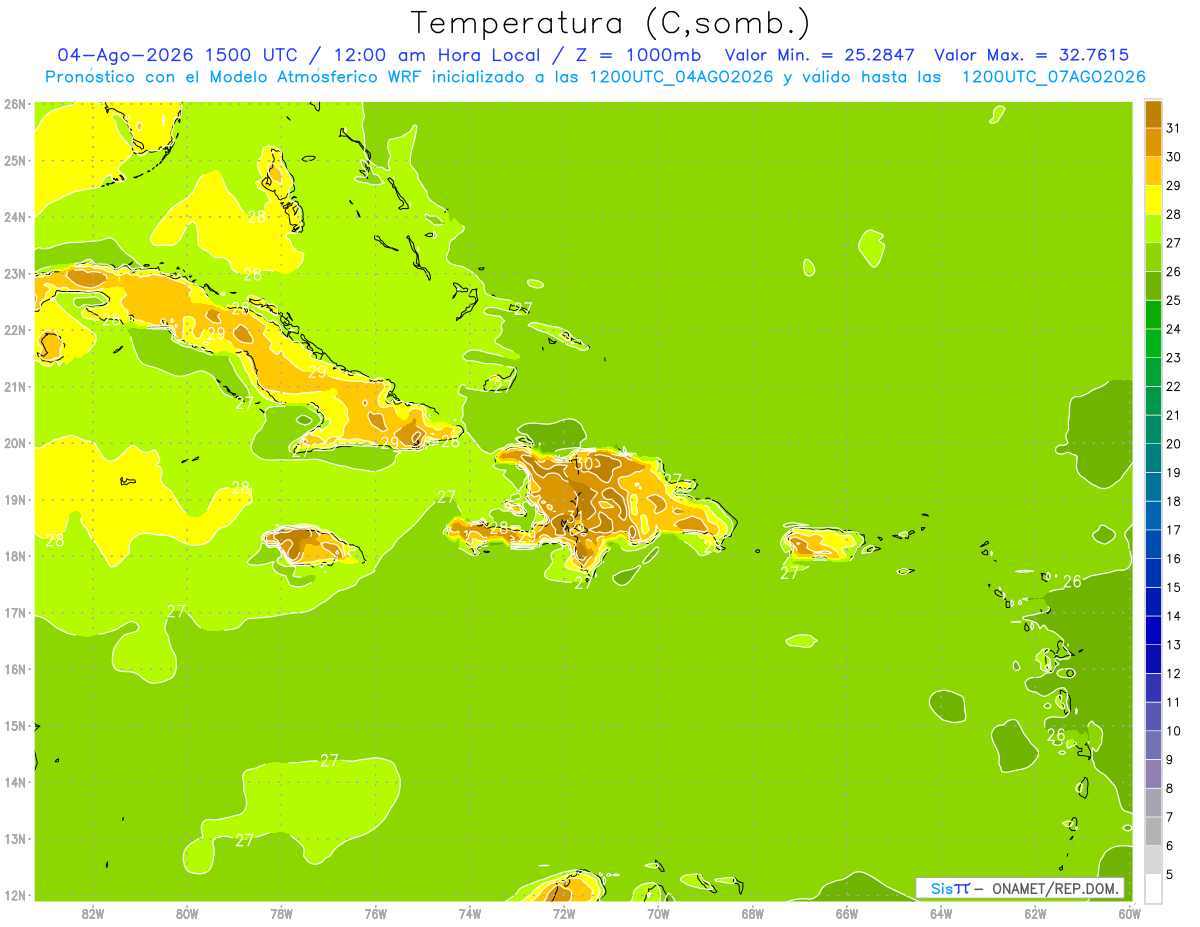Click latitude axis label 14N
This screenshot has width=1200, height=927.
pos(14,782)
